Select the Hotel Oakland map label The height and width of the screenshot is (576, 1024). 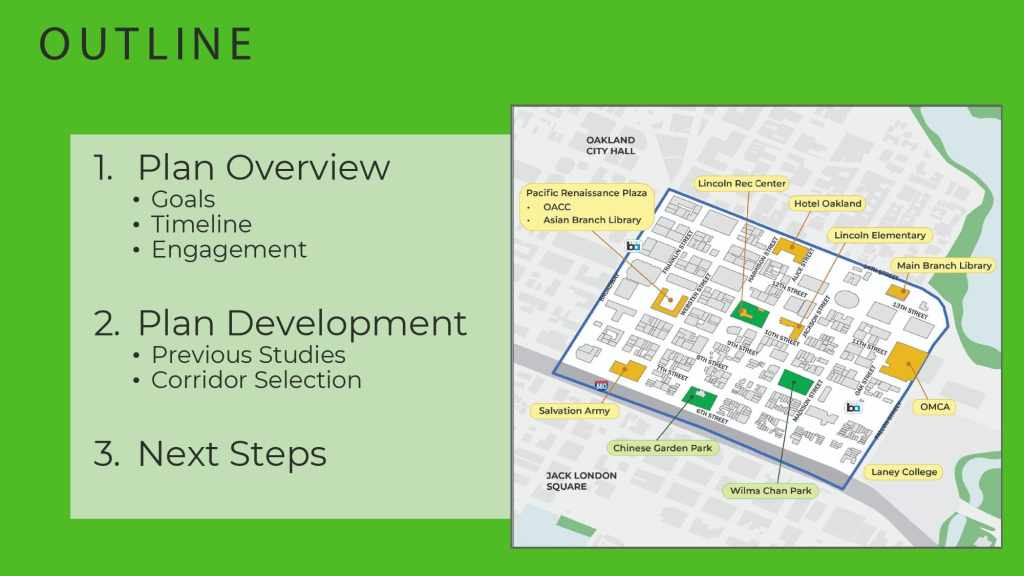[827, 204]
